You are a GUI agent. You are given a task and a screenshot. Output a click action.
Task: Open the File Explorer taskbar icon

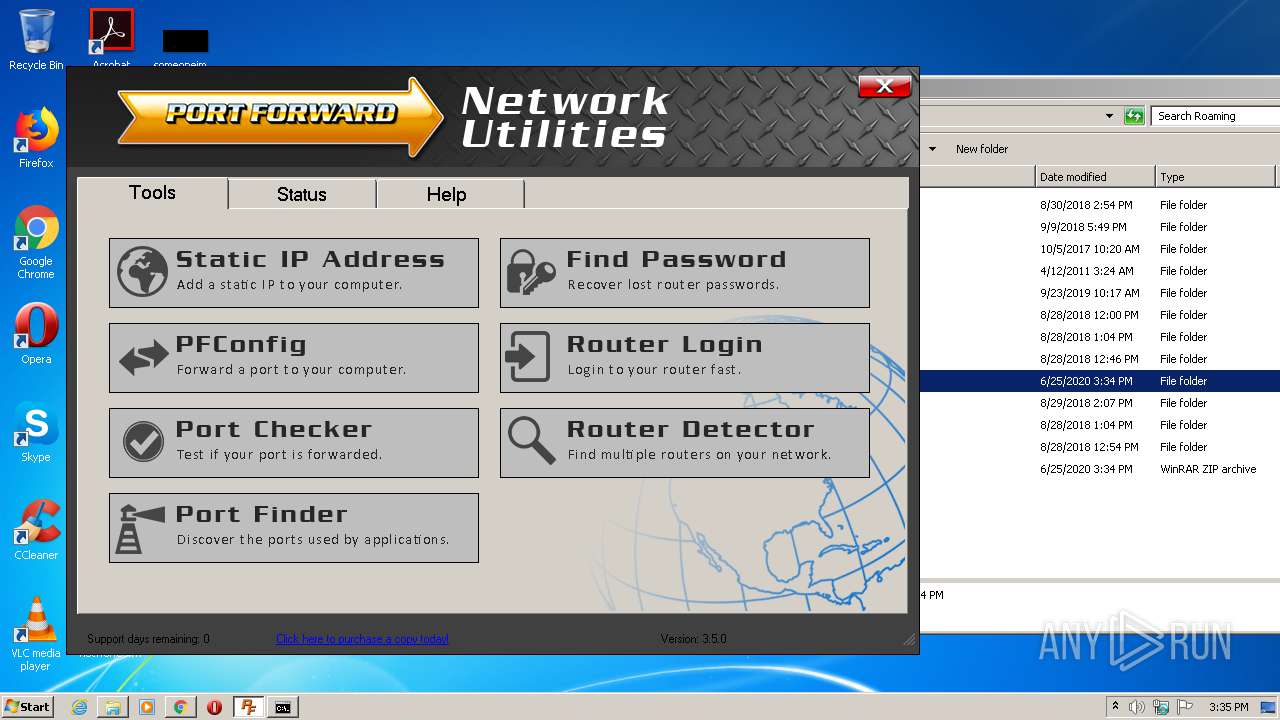coord(113,707)
